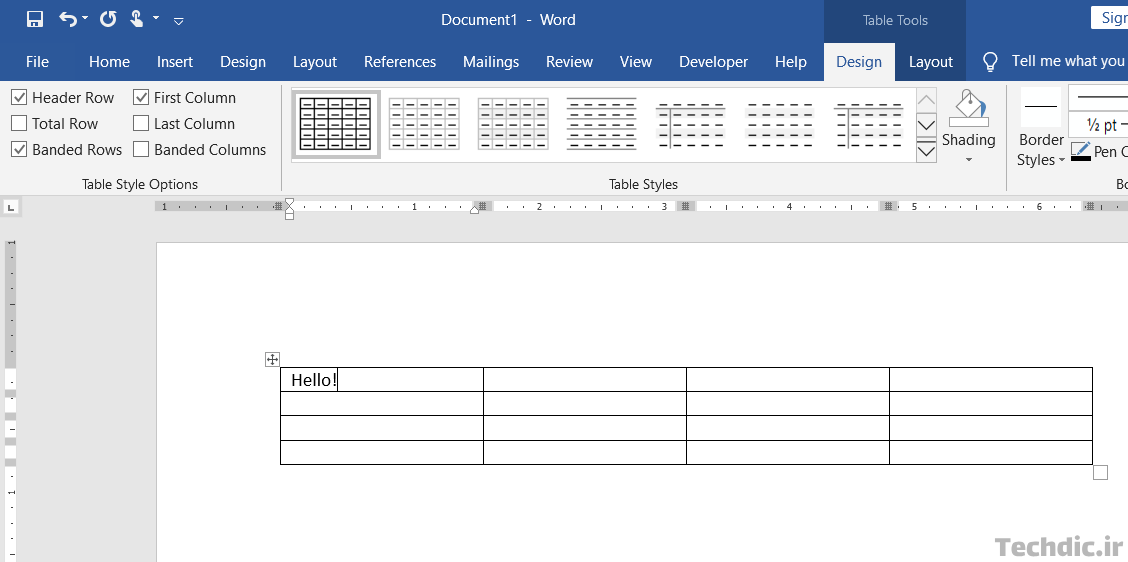Click the Shading paint bucket icon
This screenshot has height=562, width=1128.
pyautogui.click(x=968, y=109)
